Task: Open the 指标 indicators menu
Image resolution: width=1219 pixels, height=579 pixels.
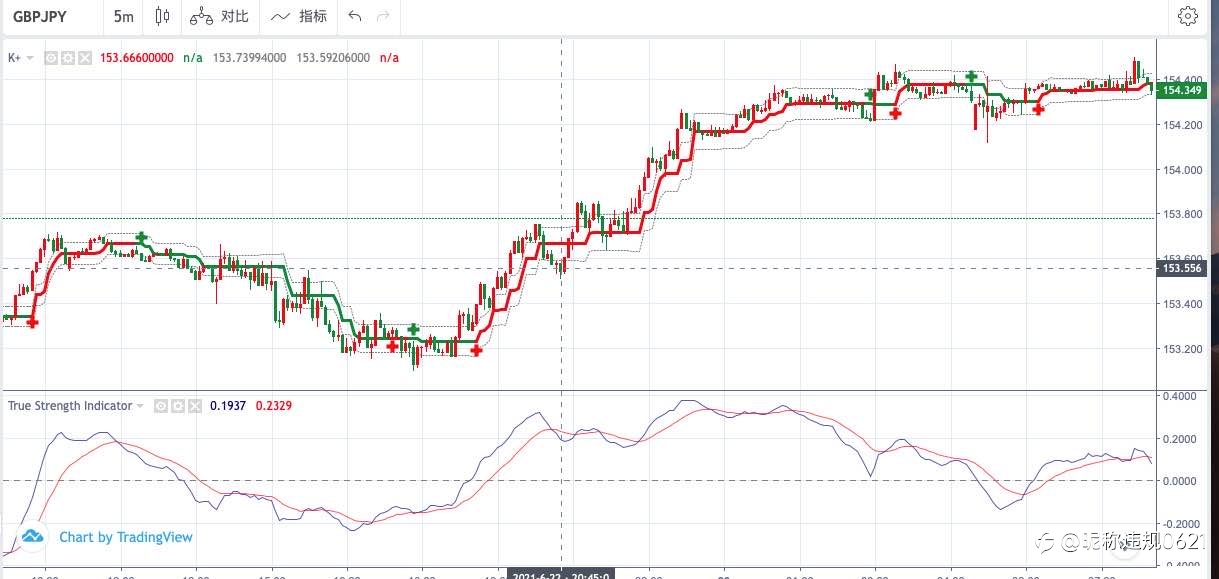Action: [x=299, y=16]
